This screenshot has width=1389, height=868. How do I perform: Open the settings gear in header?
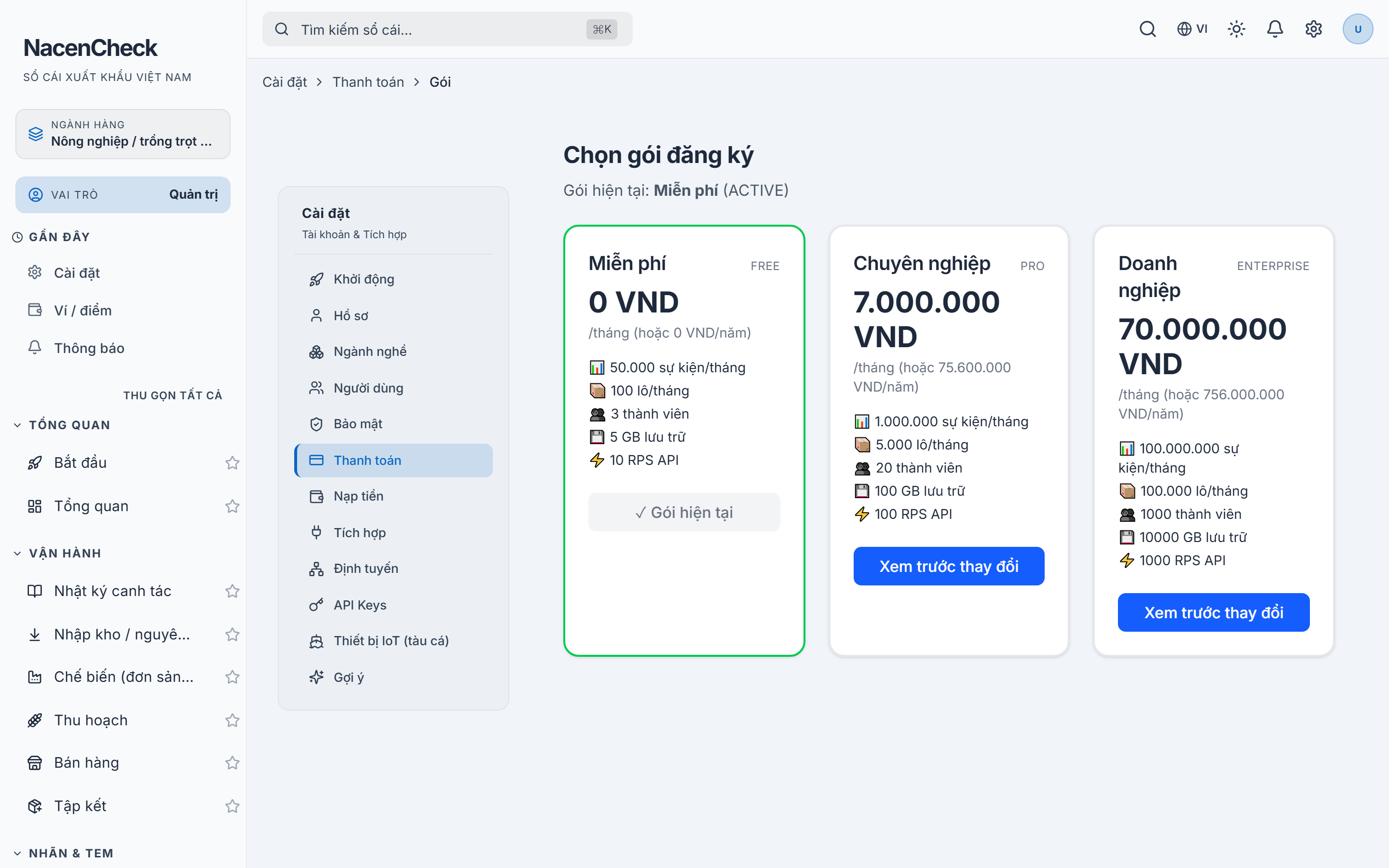pyautogui.click(x=1313, y=29)
